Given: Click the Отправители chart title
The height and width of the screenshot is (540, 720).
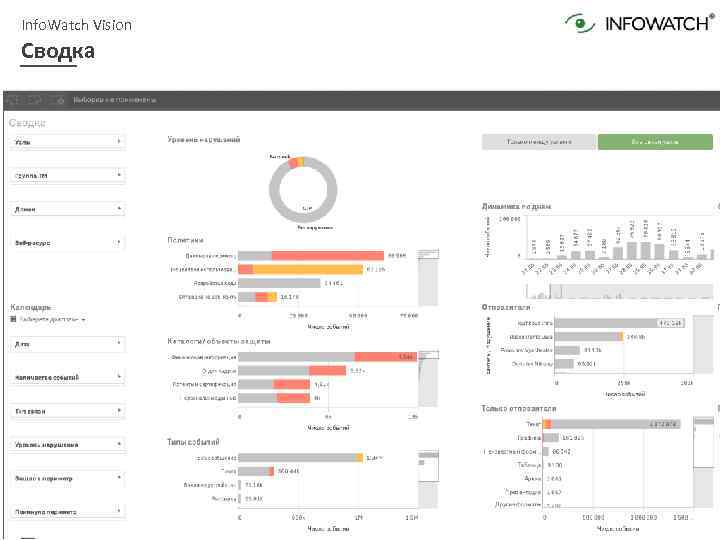Looking at the screenshot, I should 506,307.
